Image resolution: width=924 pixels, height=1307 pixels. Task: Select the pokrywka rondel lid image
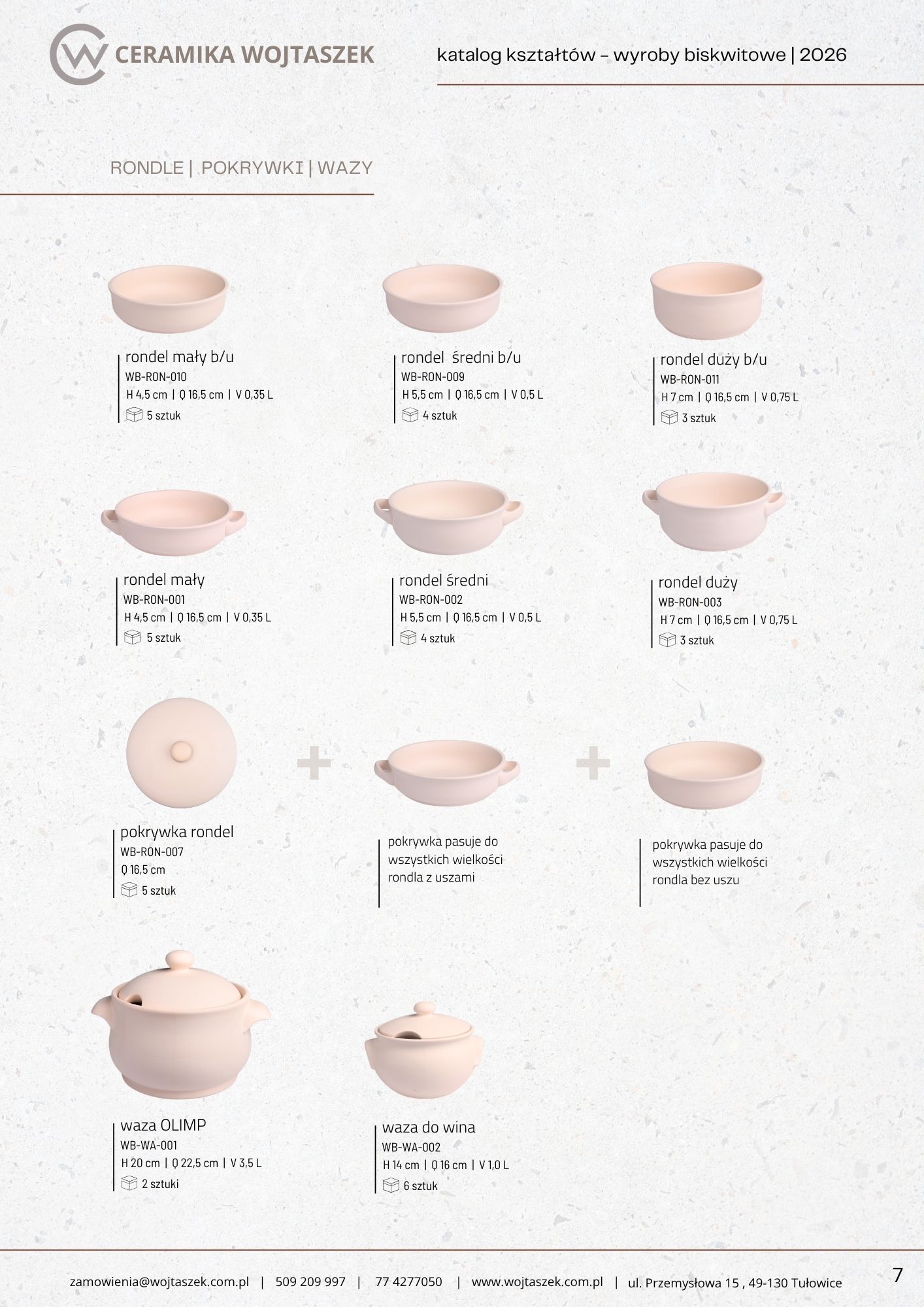181,753
